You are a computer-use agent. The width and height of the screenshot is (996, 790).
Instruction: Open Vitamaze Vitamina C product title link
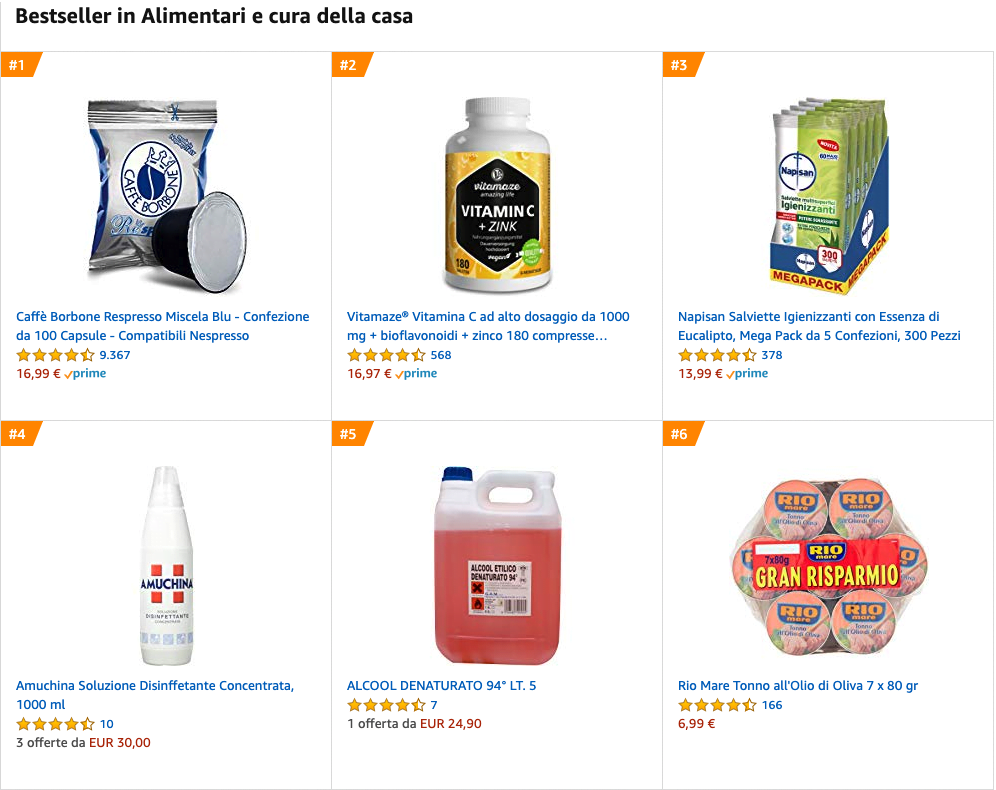tap(488, 326)
